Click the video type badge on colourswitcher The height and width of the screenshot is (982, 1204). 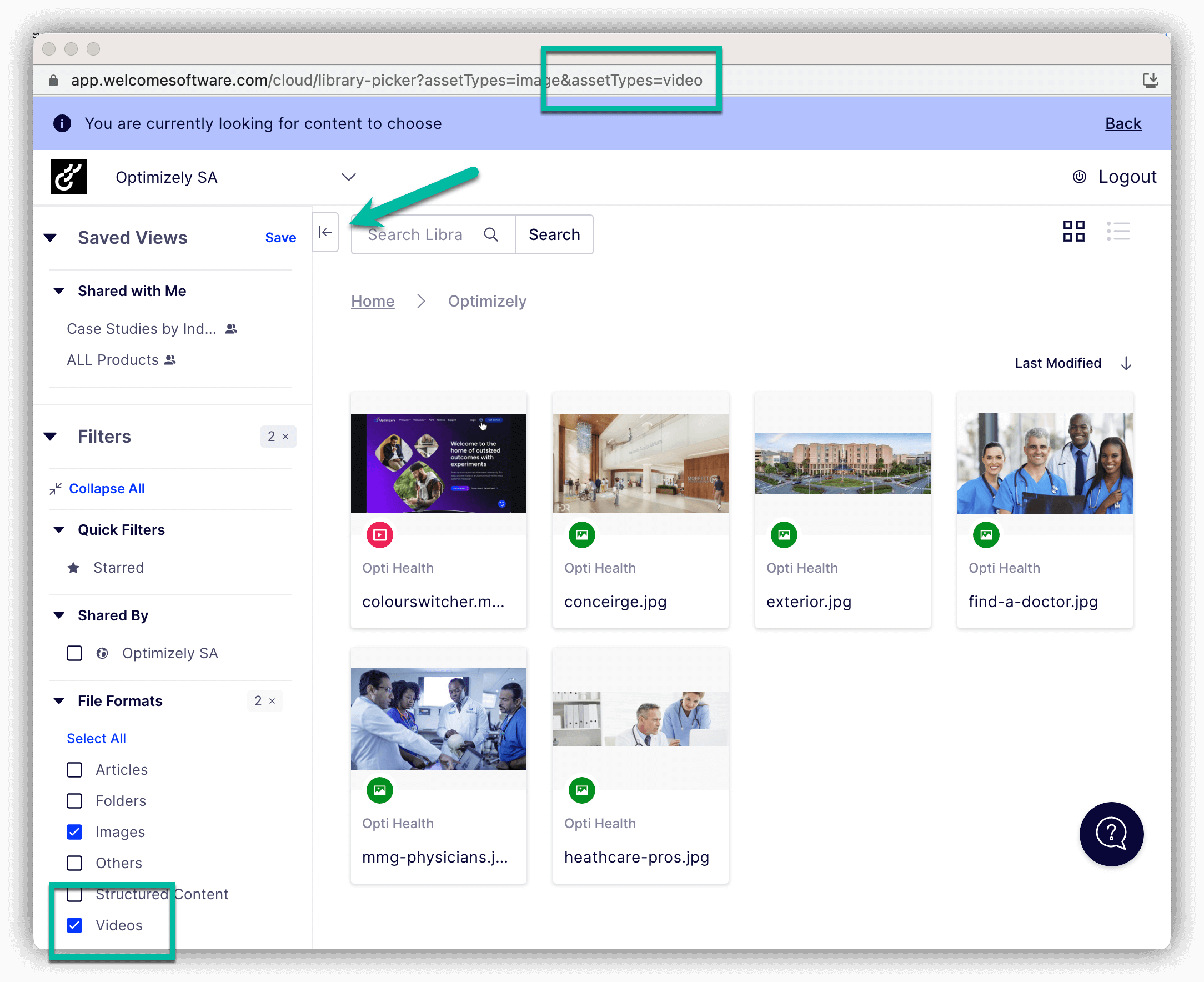coord(379,534)
